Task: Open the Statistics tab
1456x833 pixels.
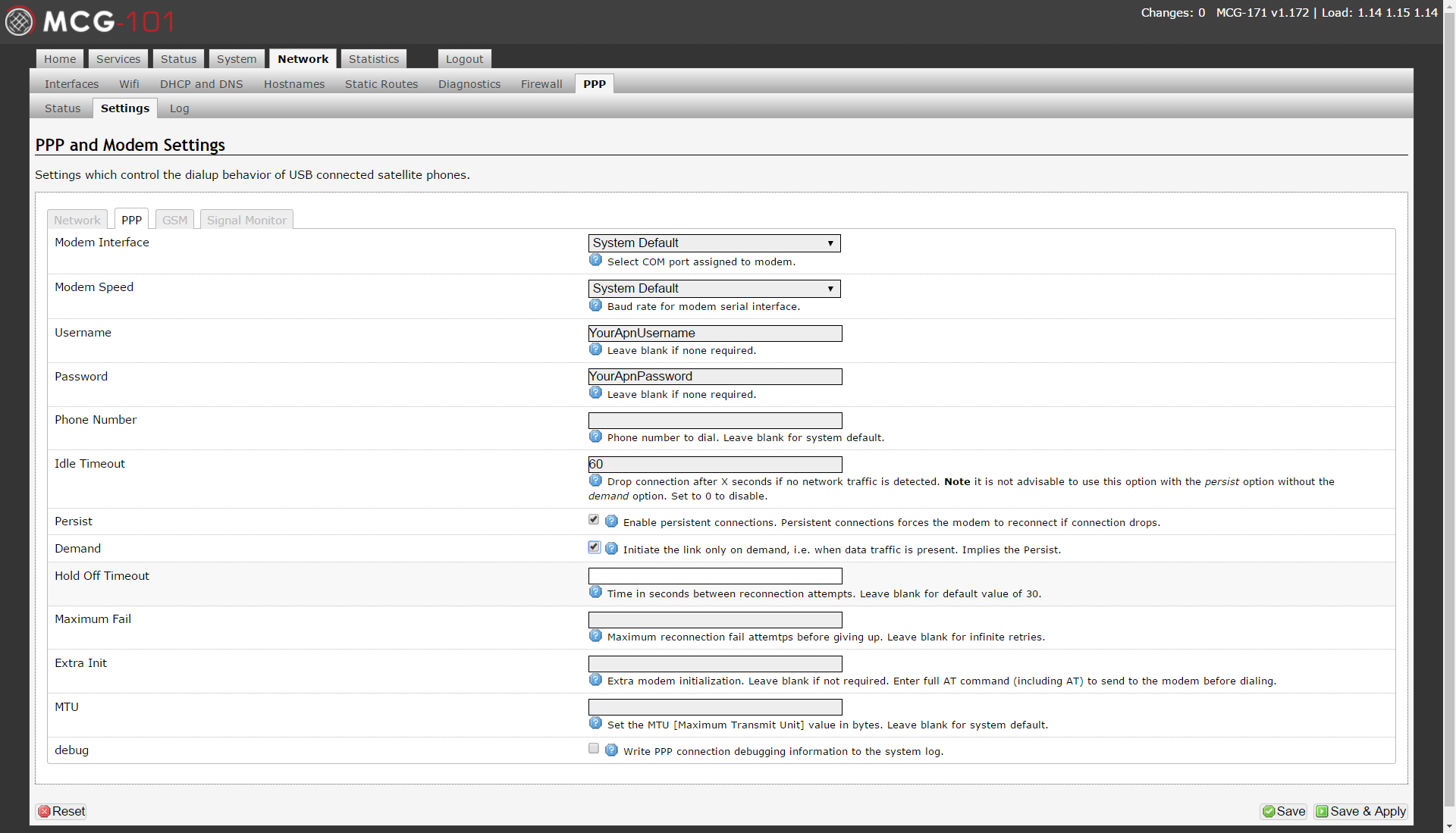Action: (374, 59)
